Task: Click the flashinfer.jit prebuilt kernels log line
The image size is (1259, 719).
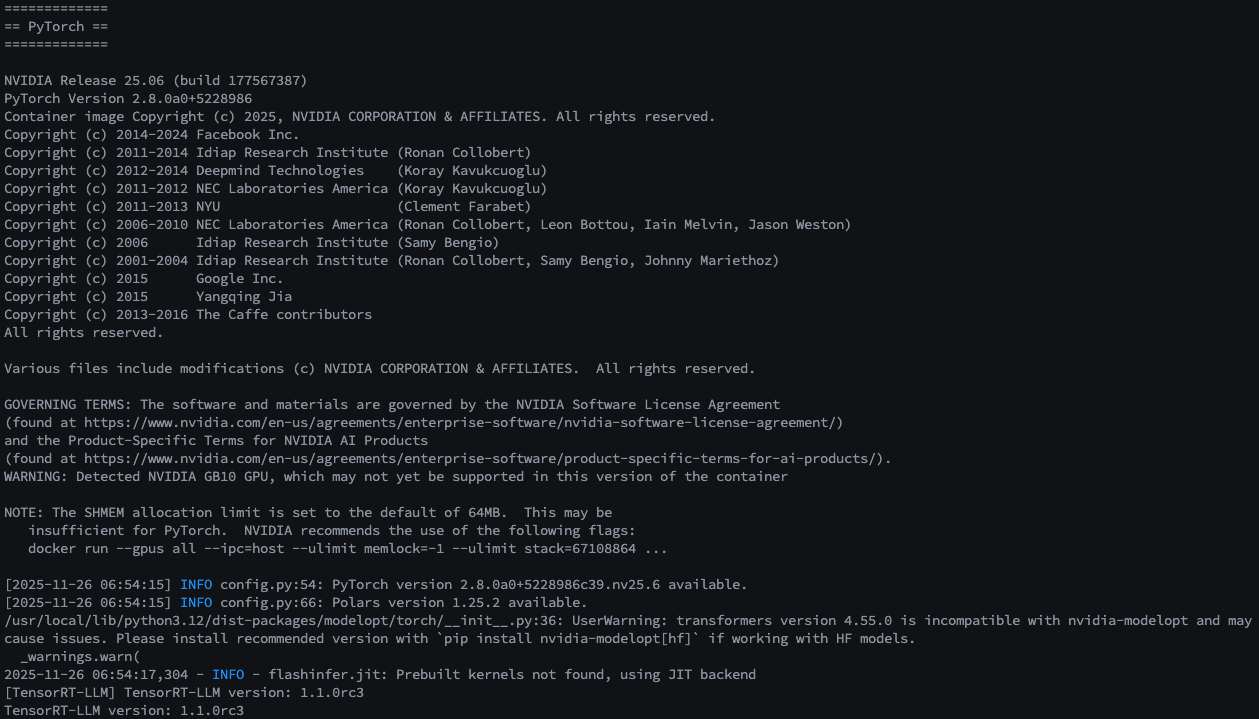Action: tap(379, 674)
